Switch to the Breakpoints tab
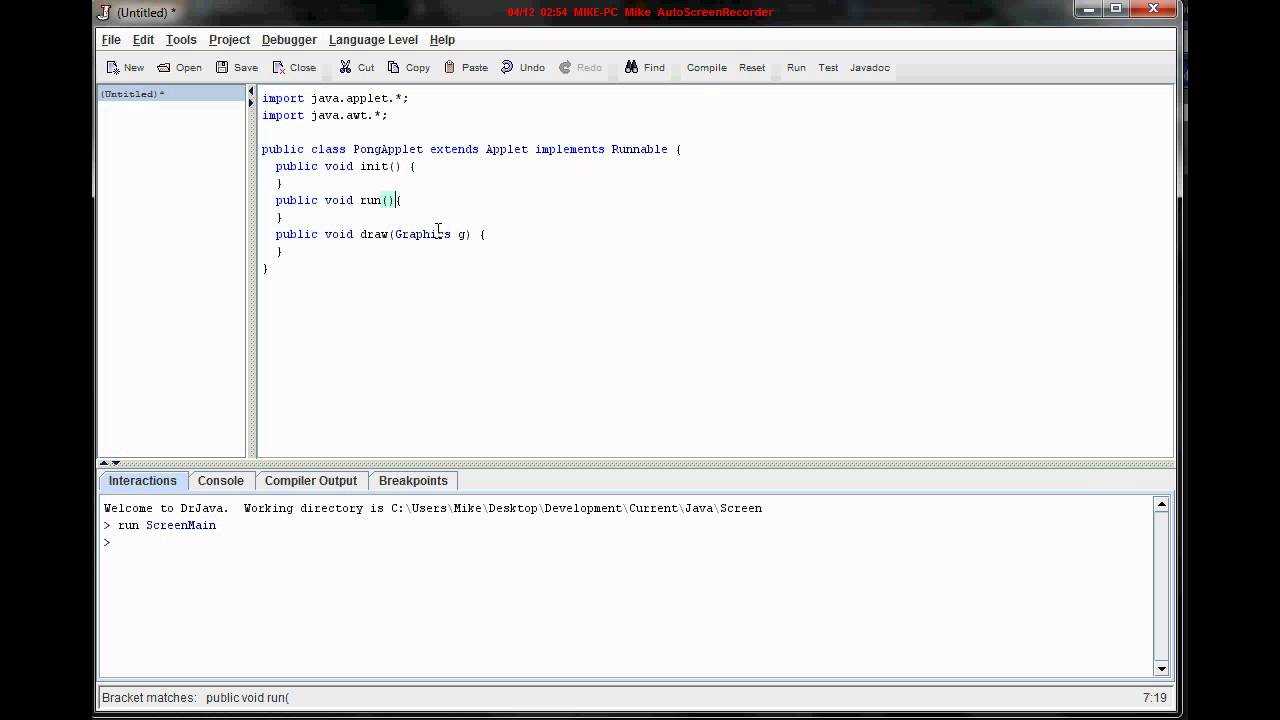 pos(413,481)
